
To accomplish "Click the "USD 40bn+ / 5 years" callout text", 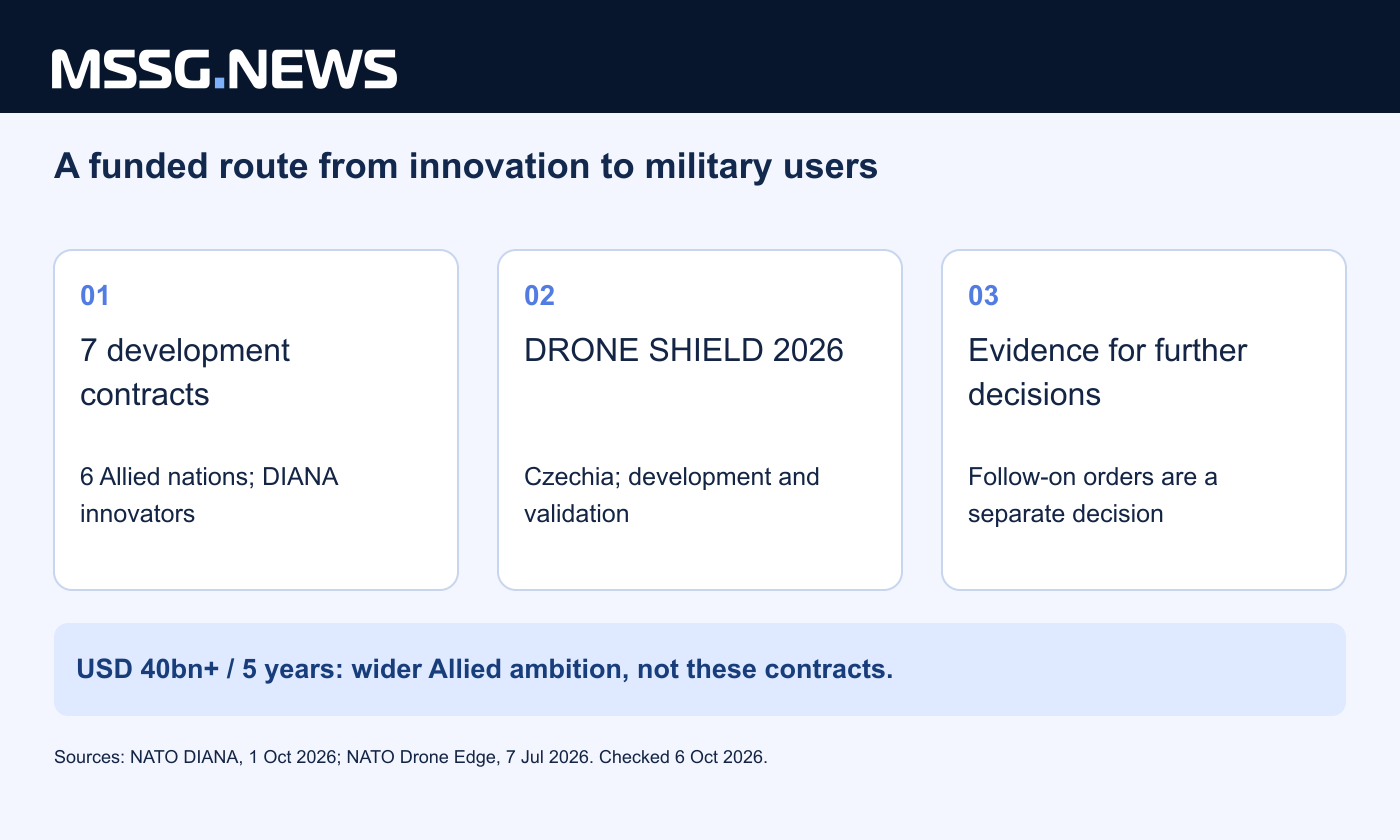I will [484, 669].
